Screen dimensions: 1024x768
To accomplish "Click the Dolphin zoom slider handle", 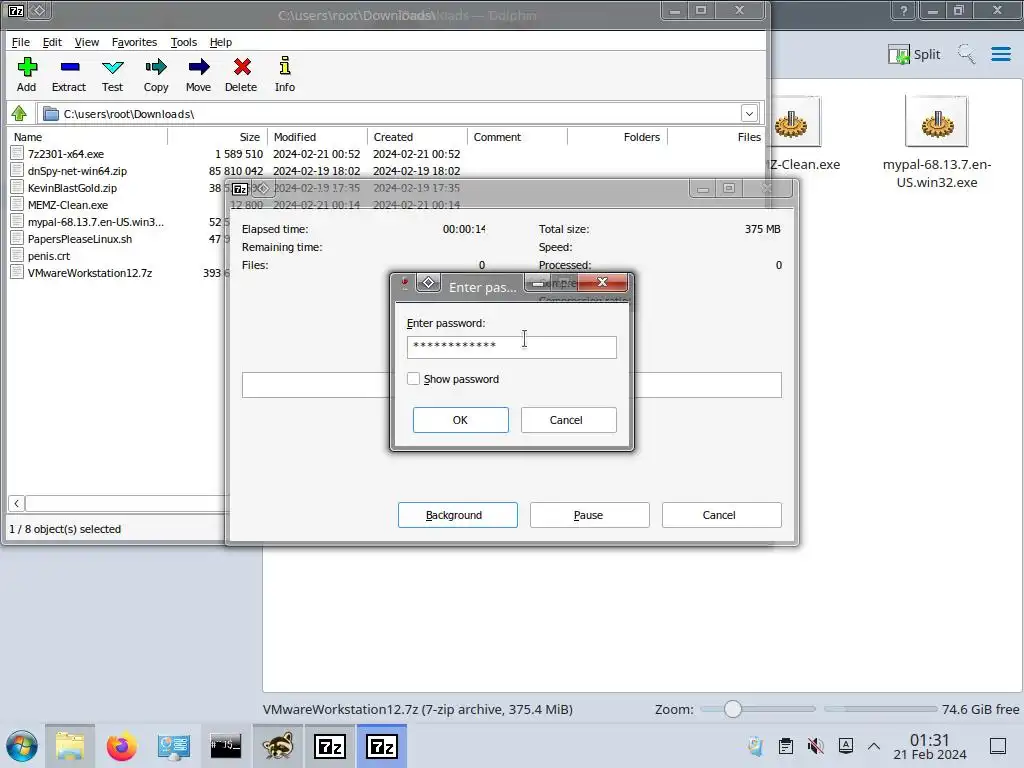I will click(x=733, y=709).
